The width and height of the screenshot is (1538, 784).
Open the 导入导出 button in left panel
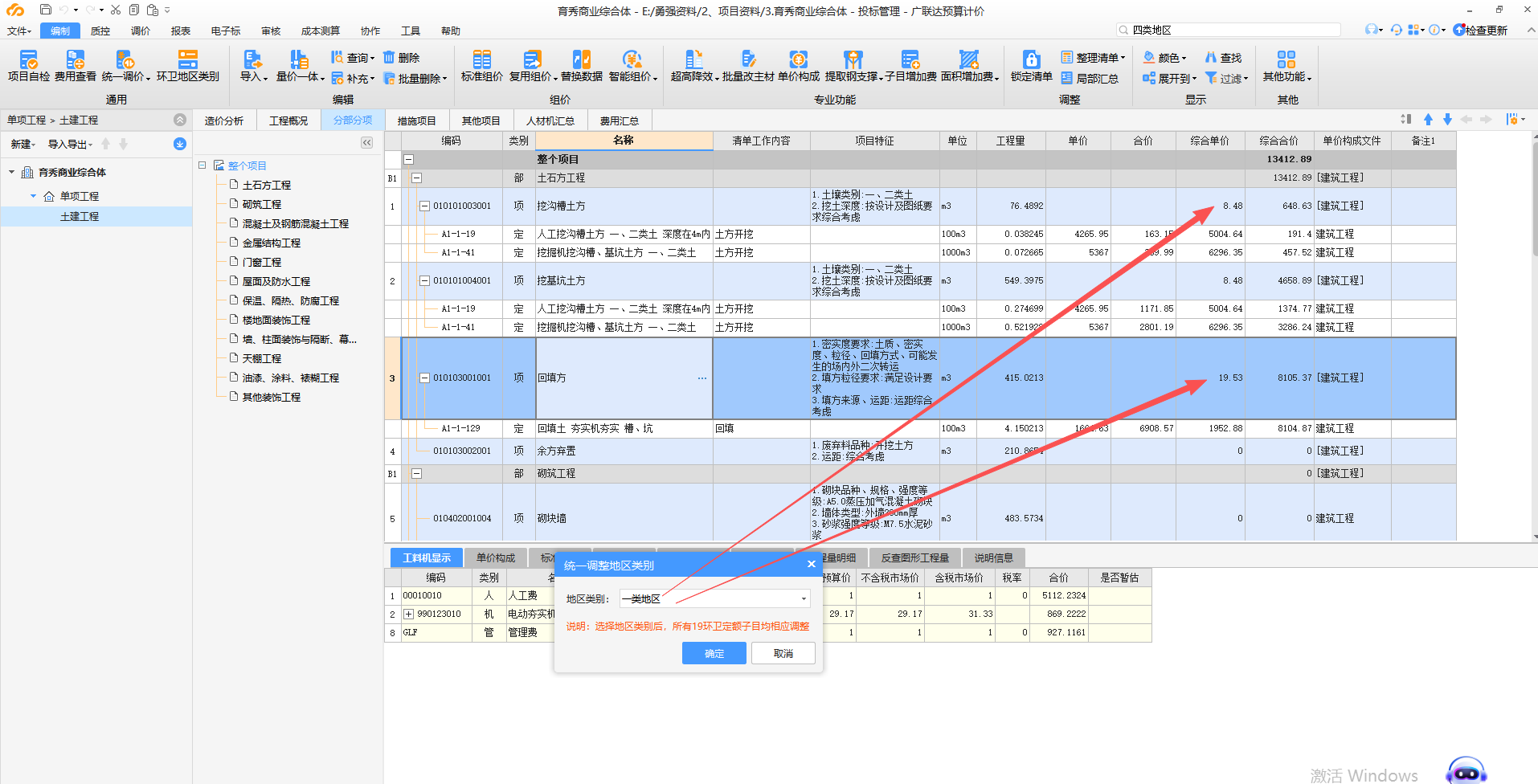[x=70, y=144]
